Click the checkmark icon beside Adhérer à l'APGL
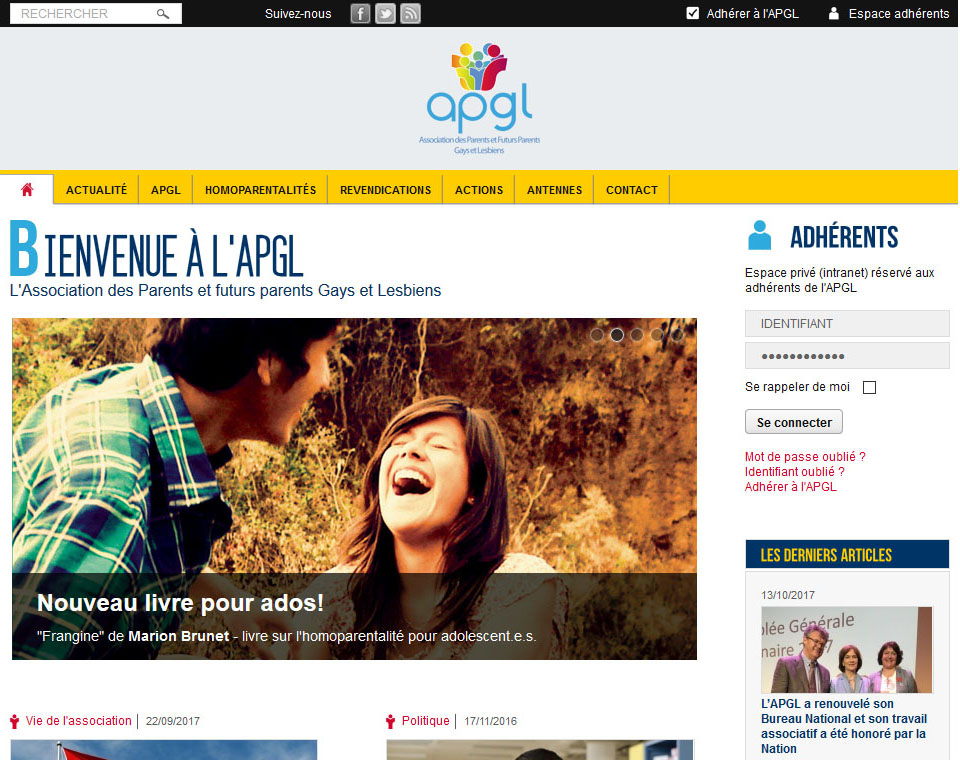 coord(692,13)
